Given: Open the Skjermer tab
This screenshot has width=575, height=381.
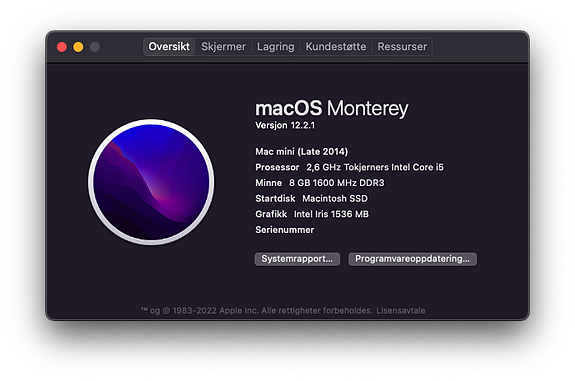Looking at the screenshot, I should click(x=223, y=47).
